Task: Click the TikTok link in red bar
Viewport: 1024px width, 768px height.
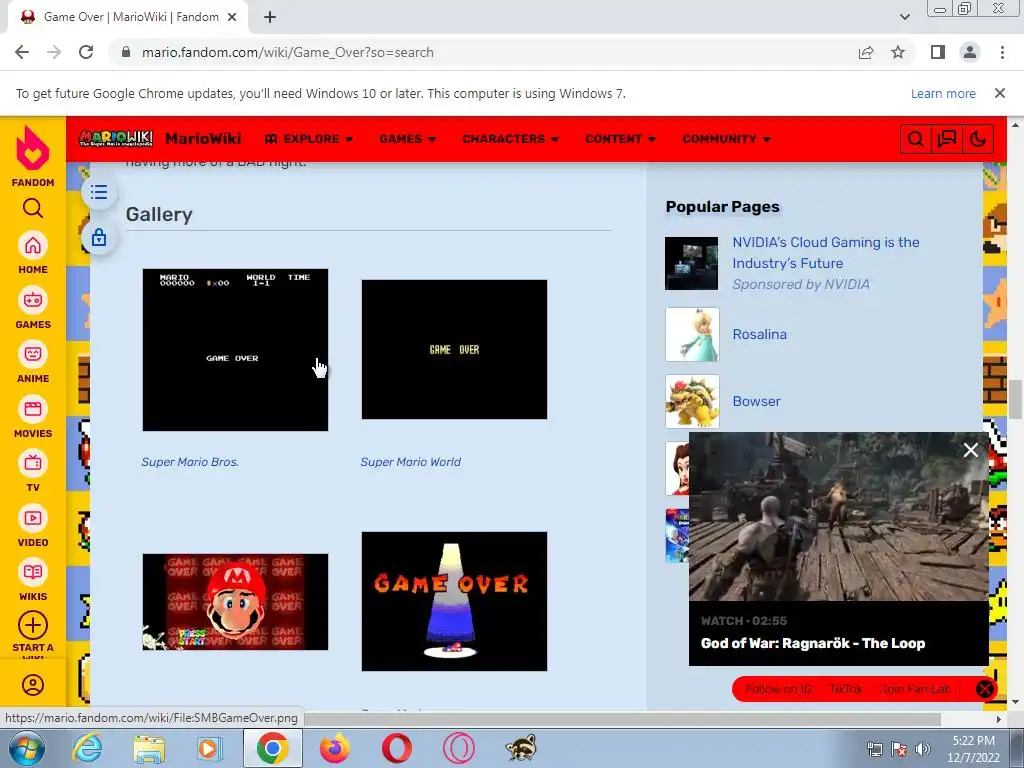Action: coord(846,689)
